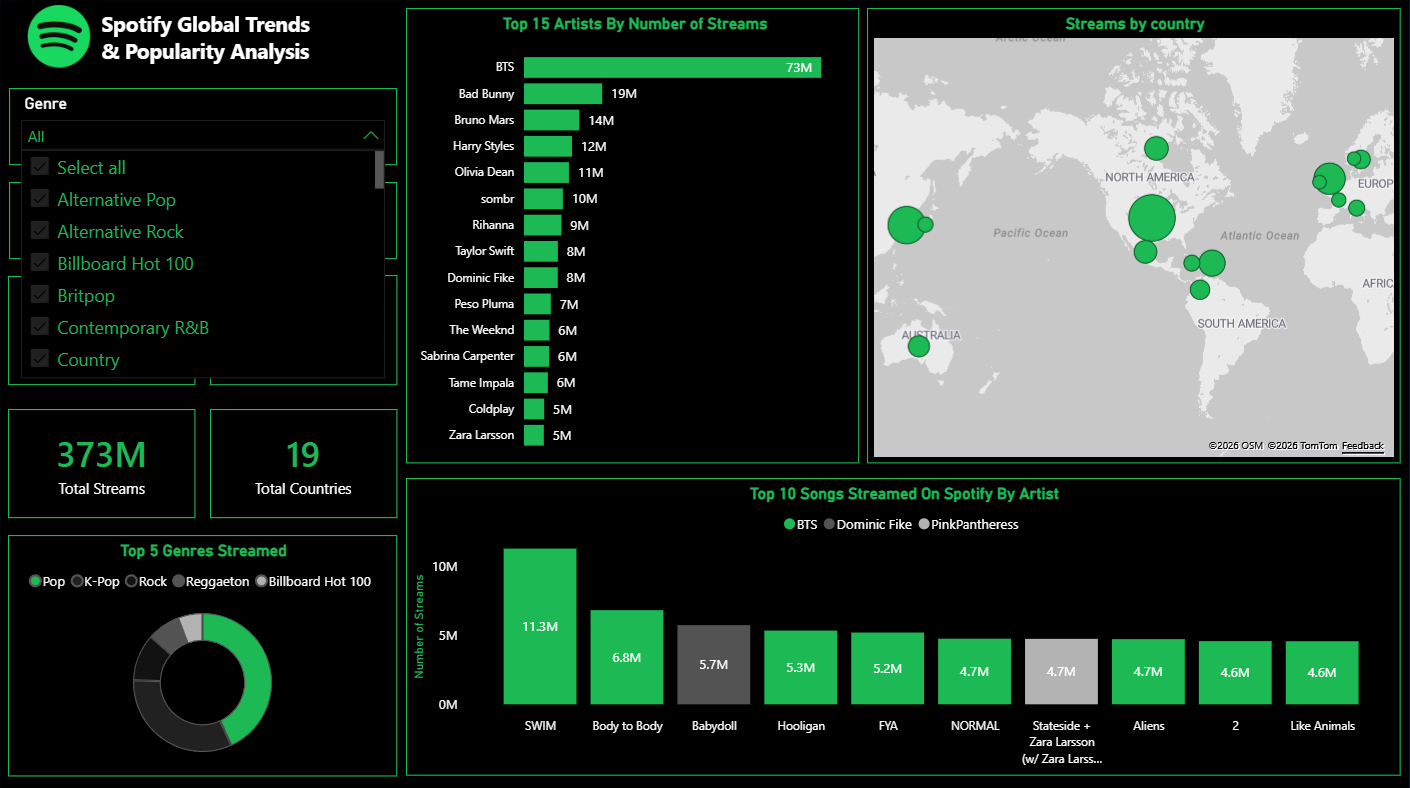Select the Body to Body song bar
The height and width of the screenshot is (788, 1410).
coord(627,657)
